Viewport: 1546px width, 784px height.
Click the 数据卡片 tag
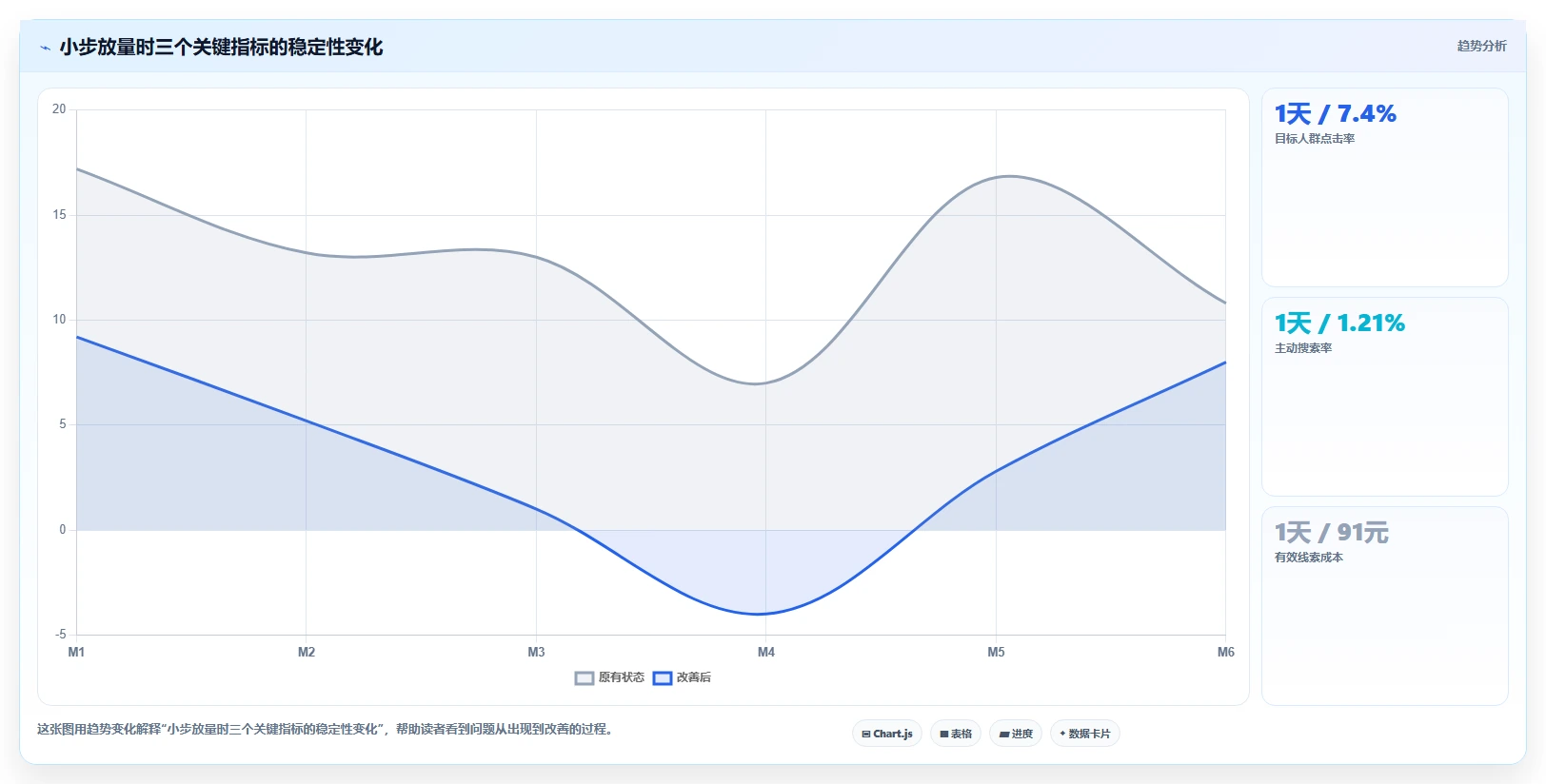[1085, 734]
